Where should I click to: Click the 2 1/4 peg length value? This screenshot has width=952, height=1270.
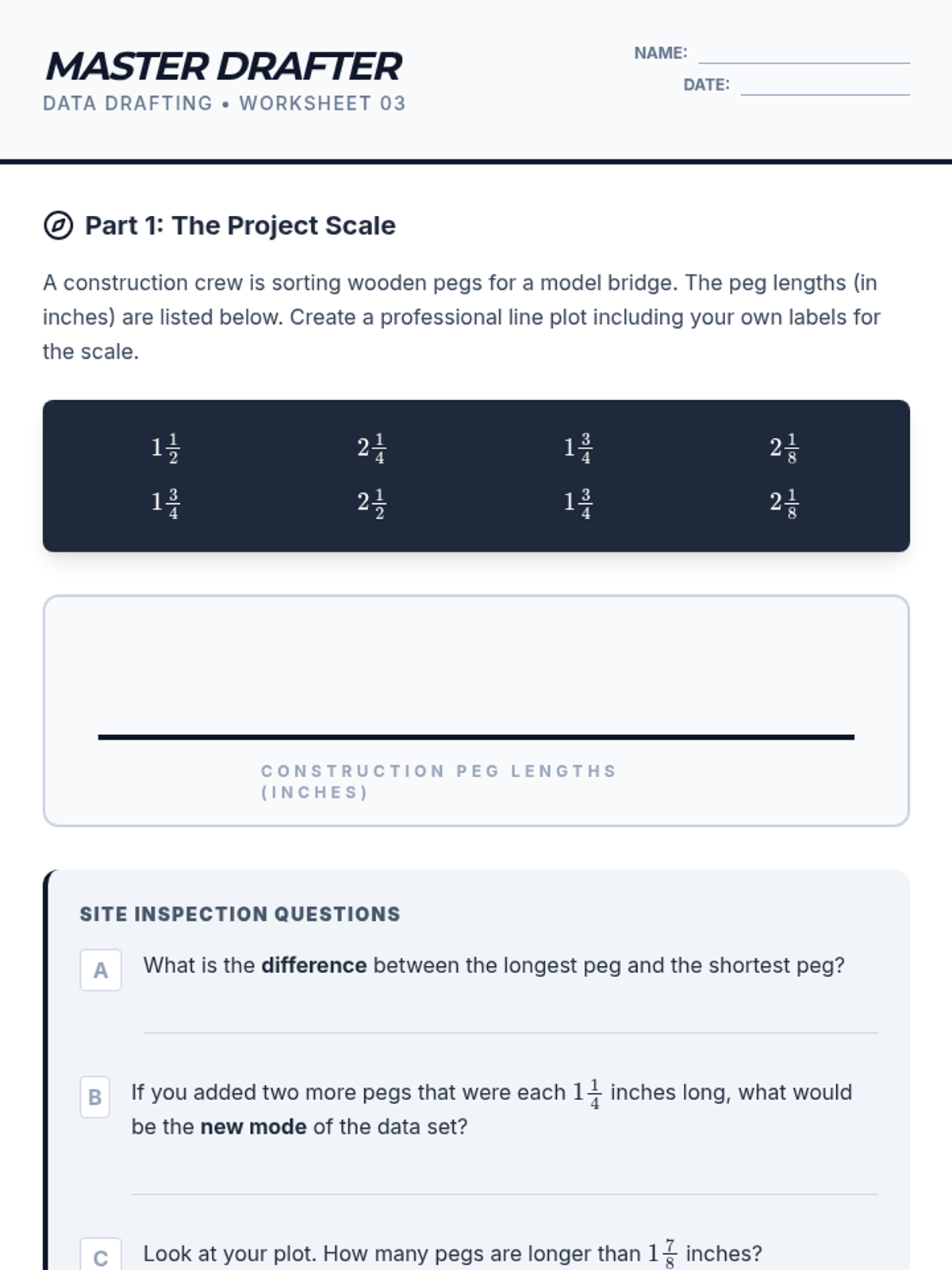tap(371, 448)
